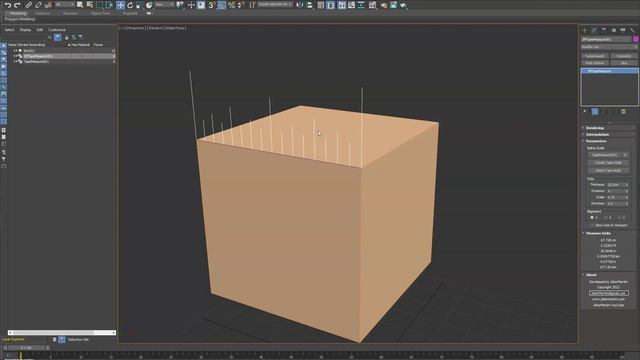Switch to the Freeform ribbon tab
Screen dimensions: 640x360
coord(42,13)
